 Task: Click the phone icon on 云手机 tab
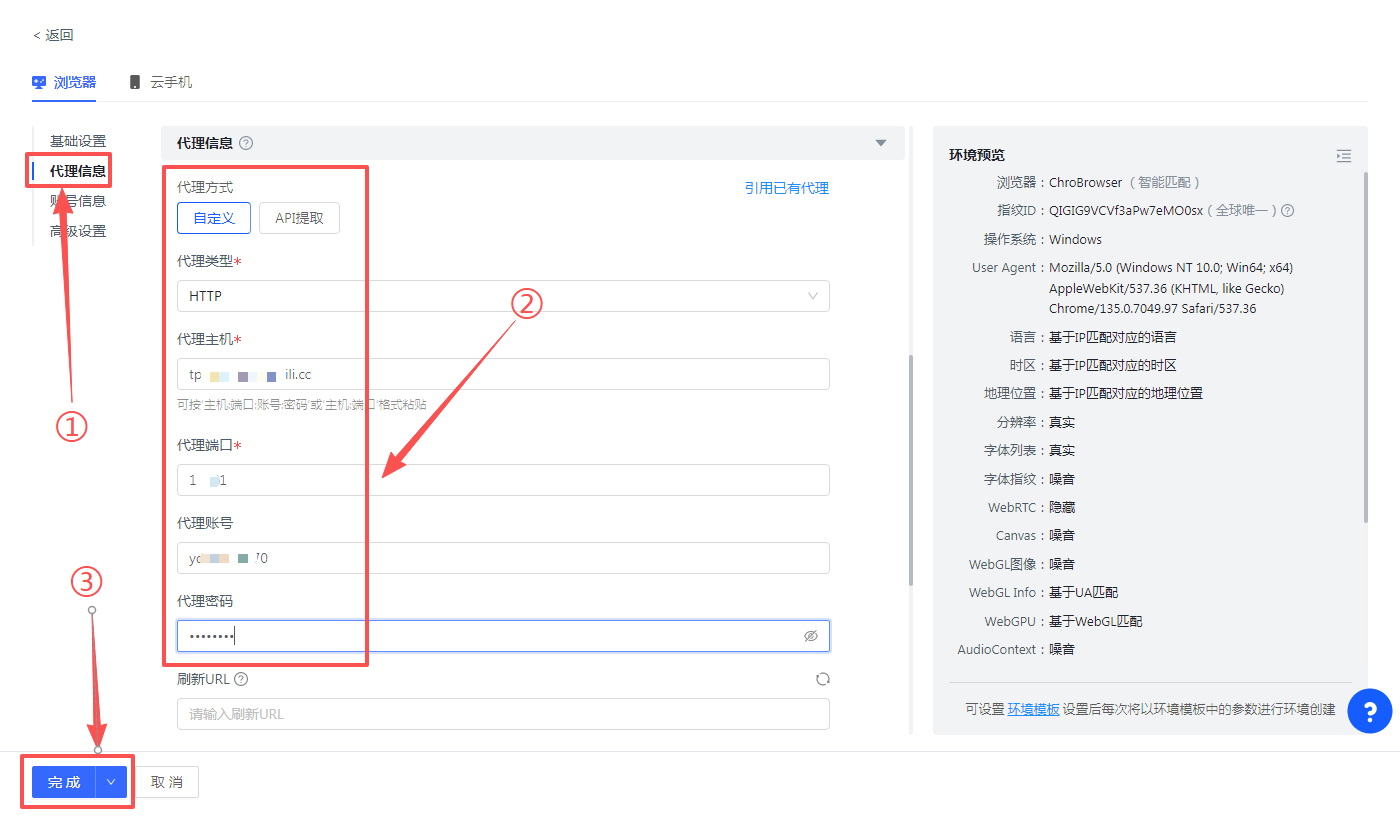click(134, 82)
